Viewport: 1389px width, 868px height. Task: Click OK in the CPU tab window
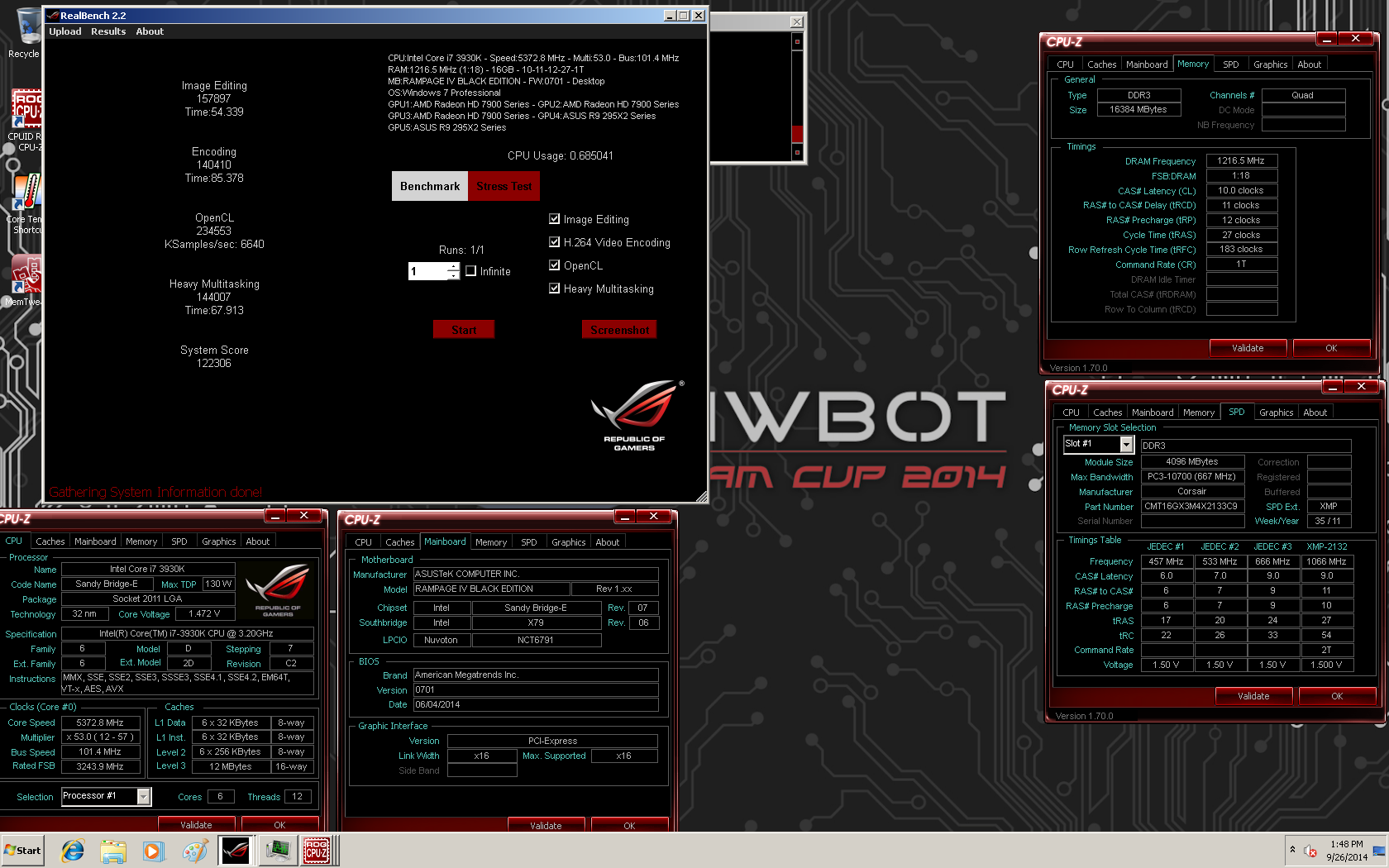pos(279,824)
